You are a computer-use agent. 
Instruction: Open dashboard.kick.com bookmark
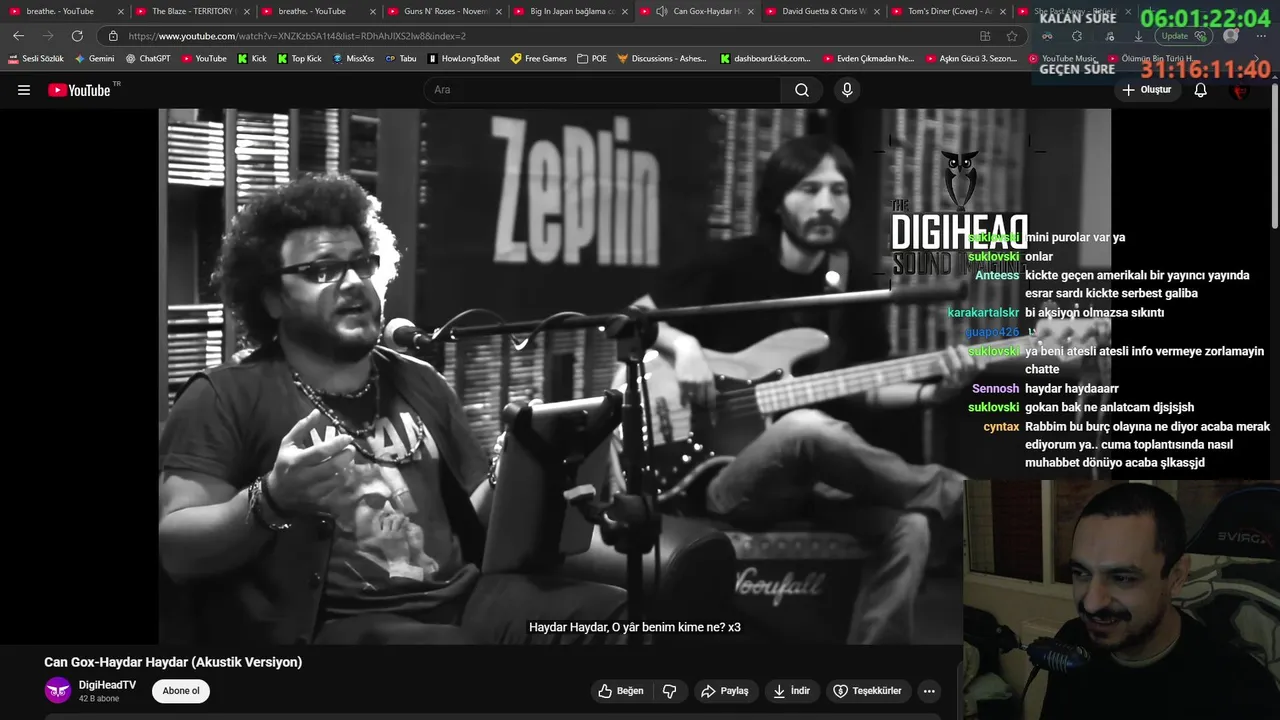click(x=766, y=59)
